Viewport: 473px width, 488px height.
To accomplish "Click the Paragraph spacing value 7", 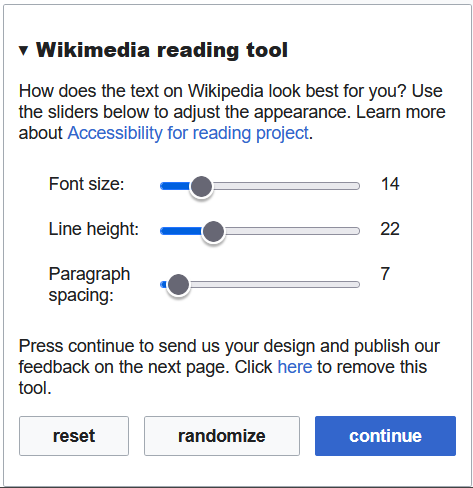I will click(x=385, y=274).
